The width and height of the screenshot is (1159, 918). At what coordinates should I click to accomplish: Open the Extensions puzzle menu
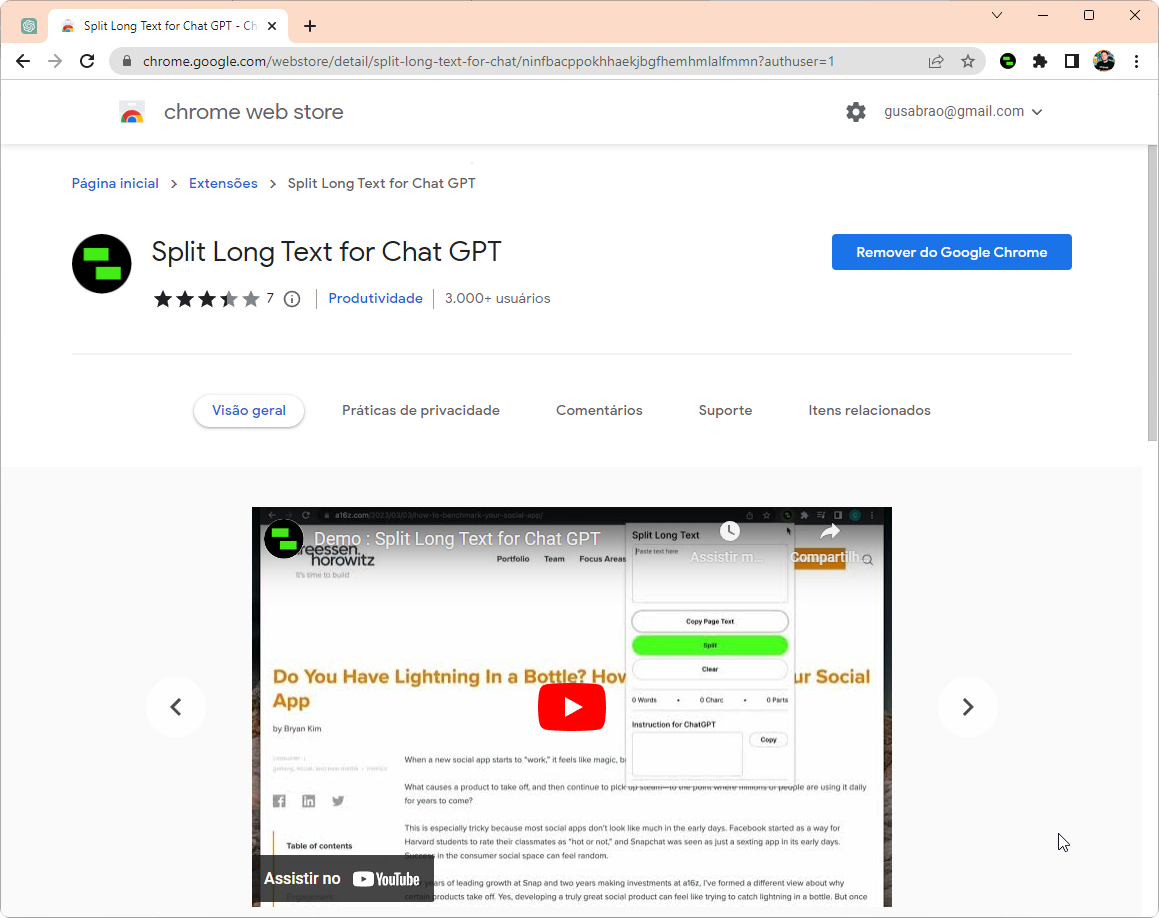point(1040,61)
